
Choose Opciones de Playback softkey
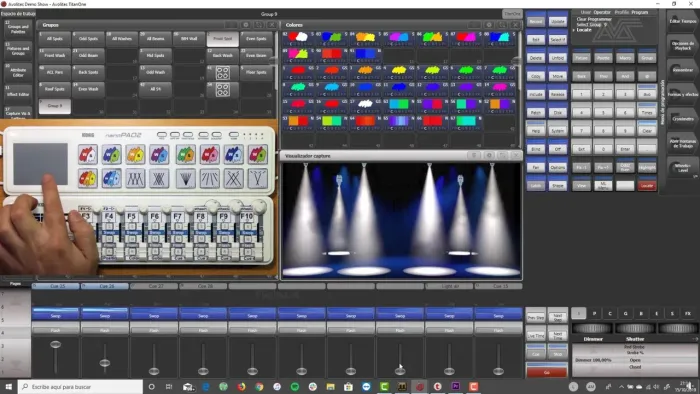[x=682, y=46]
